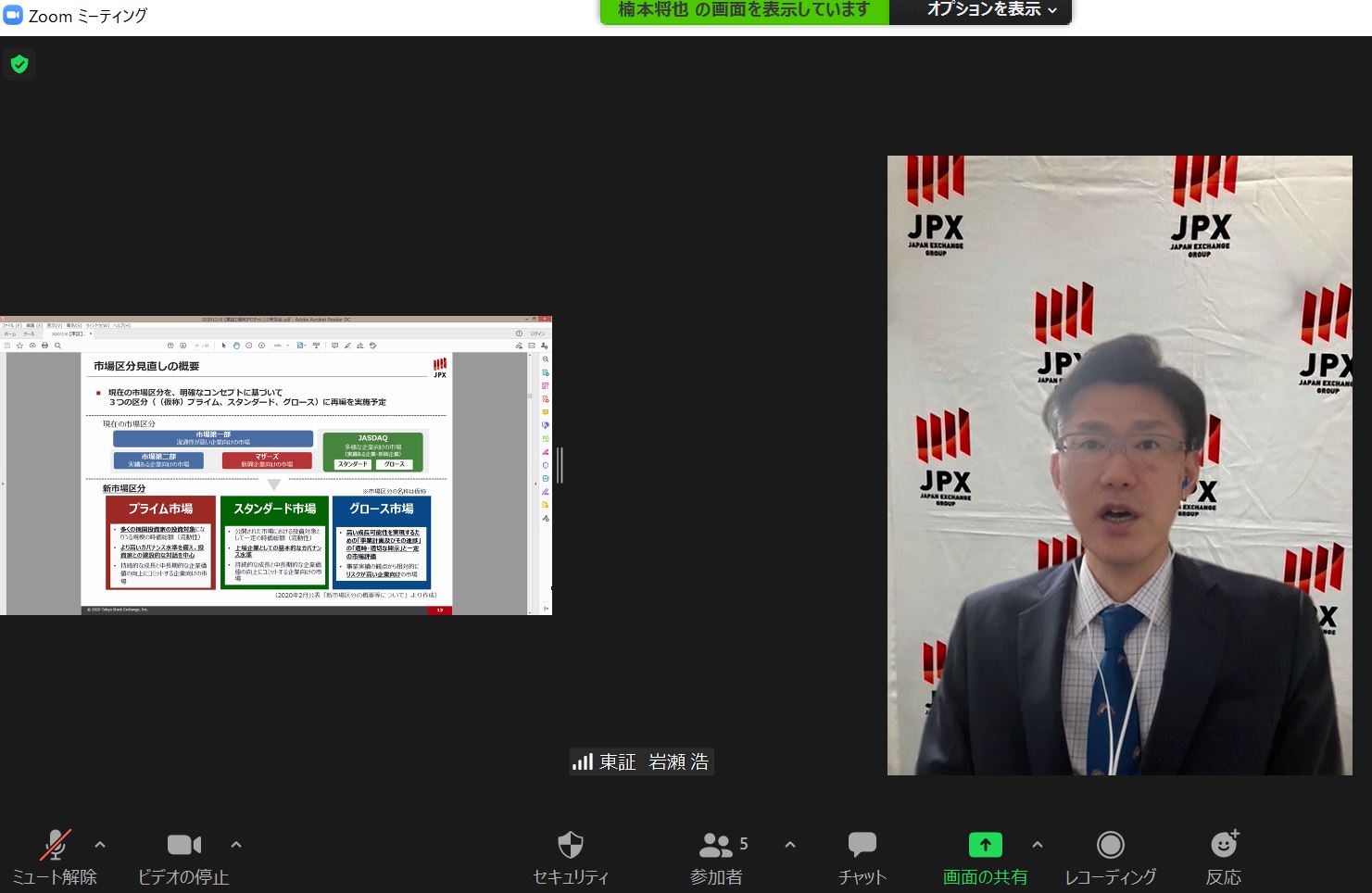Unmute the microphone in Zoom
This screenshot has height=893, width=1372.
55,857
